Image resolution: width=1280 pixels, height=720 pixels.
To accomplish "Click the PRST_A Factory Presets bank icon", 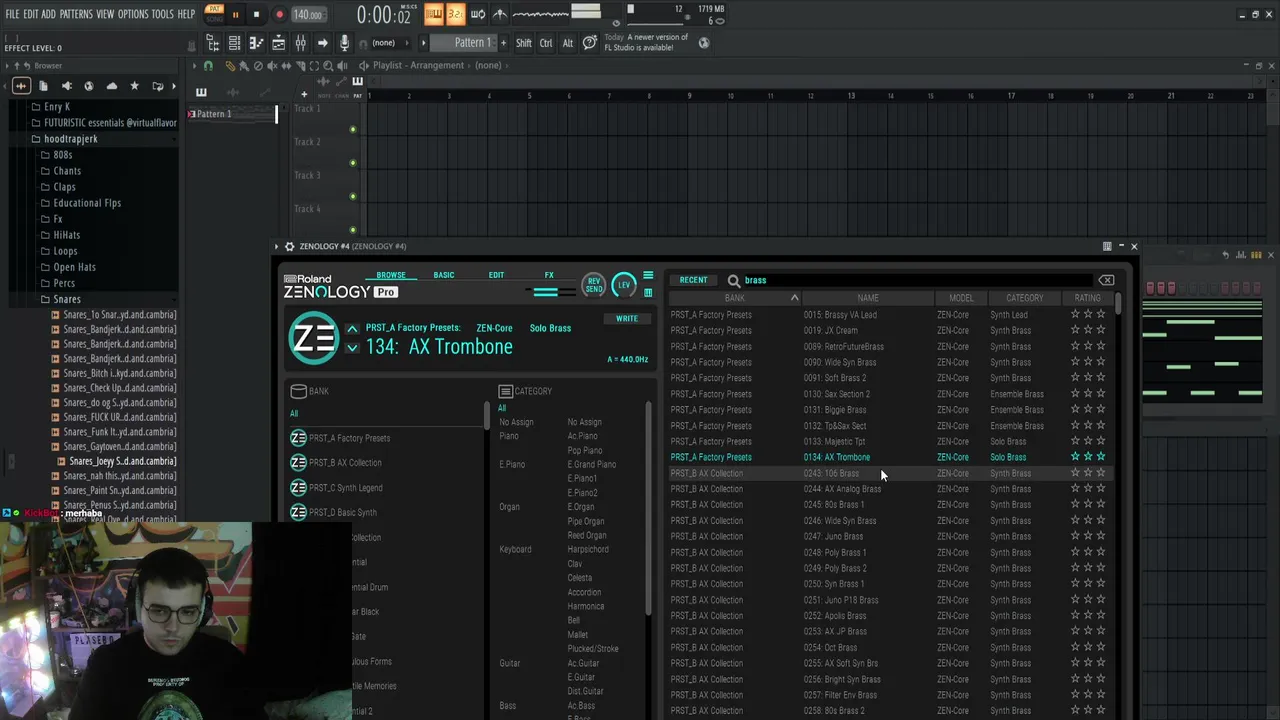I will point(298,438).
